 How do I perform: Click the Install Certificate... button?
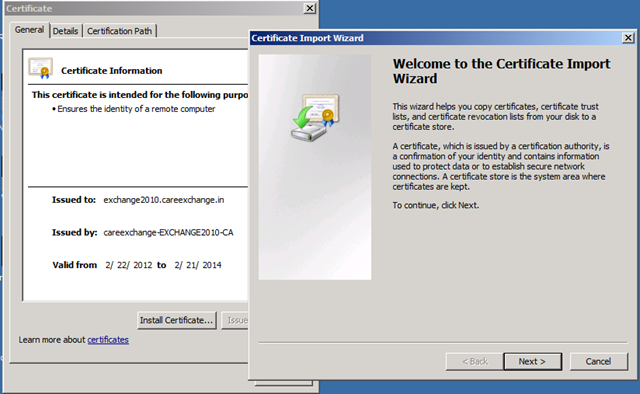point(176,320)
